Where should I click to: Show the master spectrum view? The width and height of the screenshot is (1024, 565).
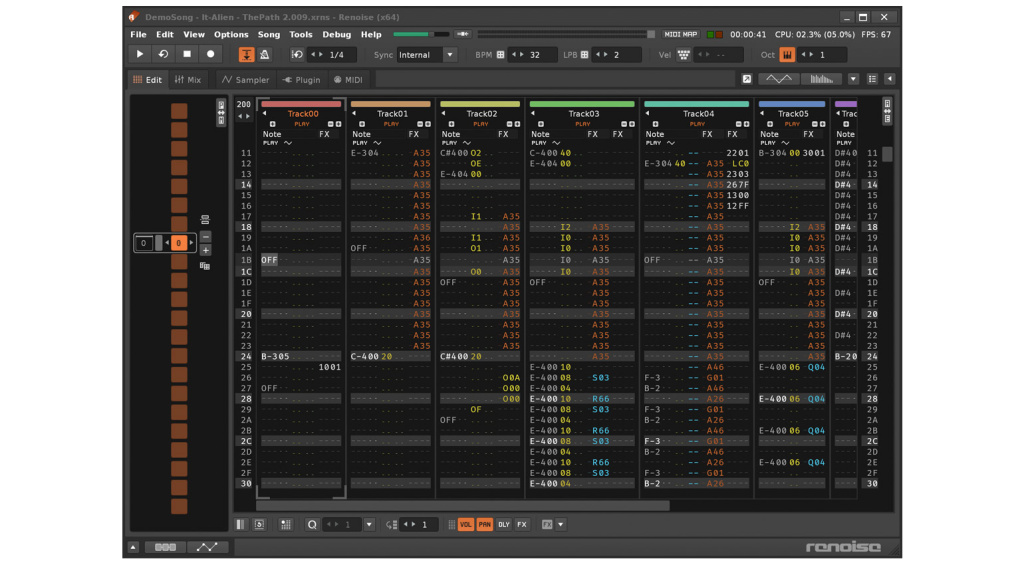coord(822,79)
